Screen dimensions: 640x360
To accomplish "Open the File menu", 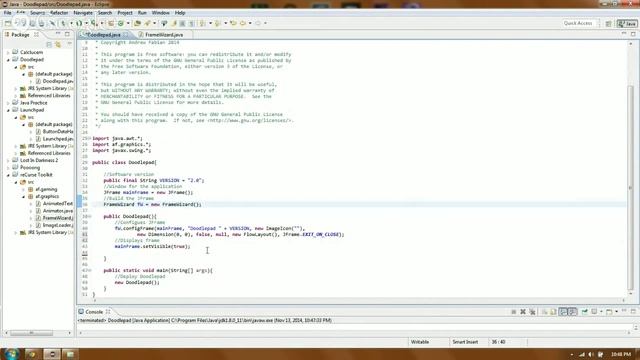I will (x=7, y=13).
